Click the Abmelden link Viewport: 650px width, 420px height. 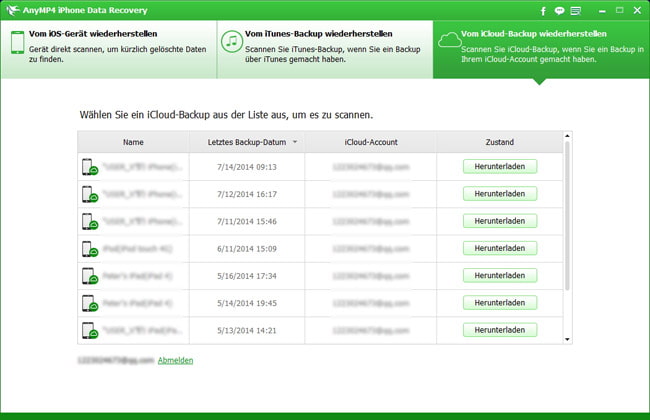175,360
